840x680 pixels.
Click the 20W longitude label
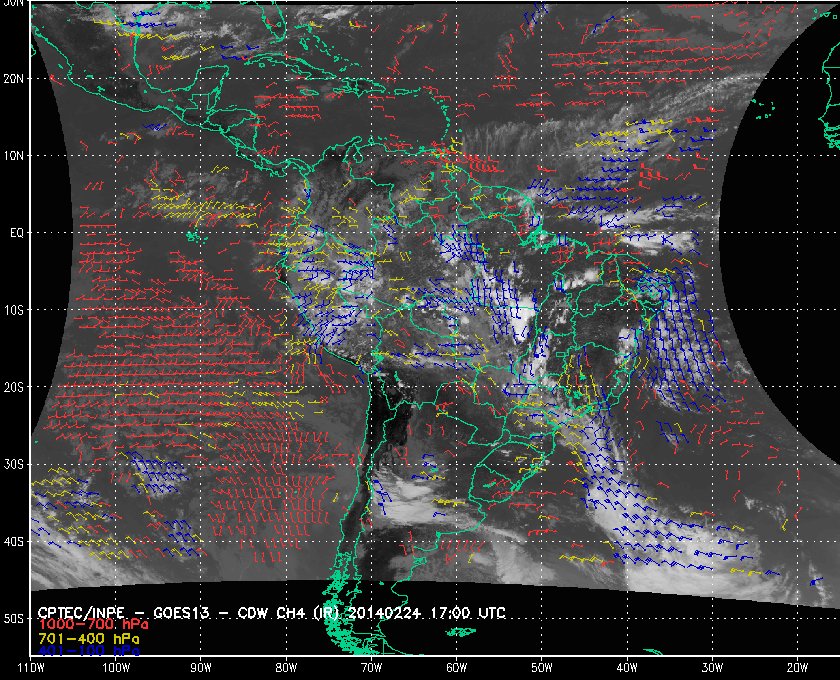797,668
